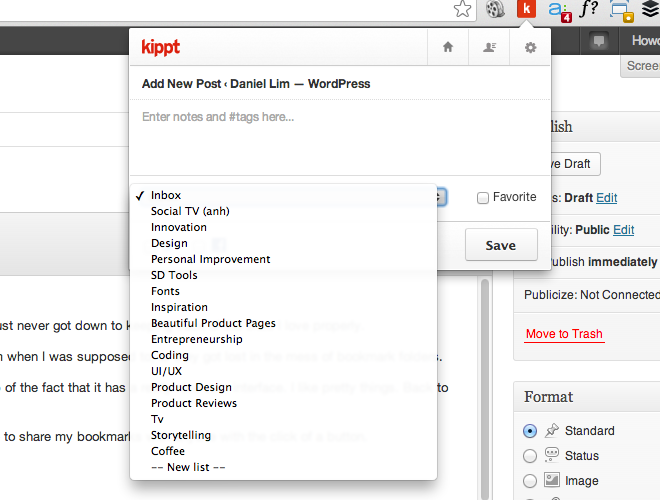660x500 pixels.
Task: Create list via '-- New list --'
Action: point(283,467)
